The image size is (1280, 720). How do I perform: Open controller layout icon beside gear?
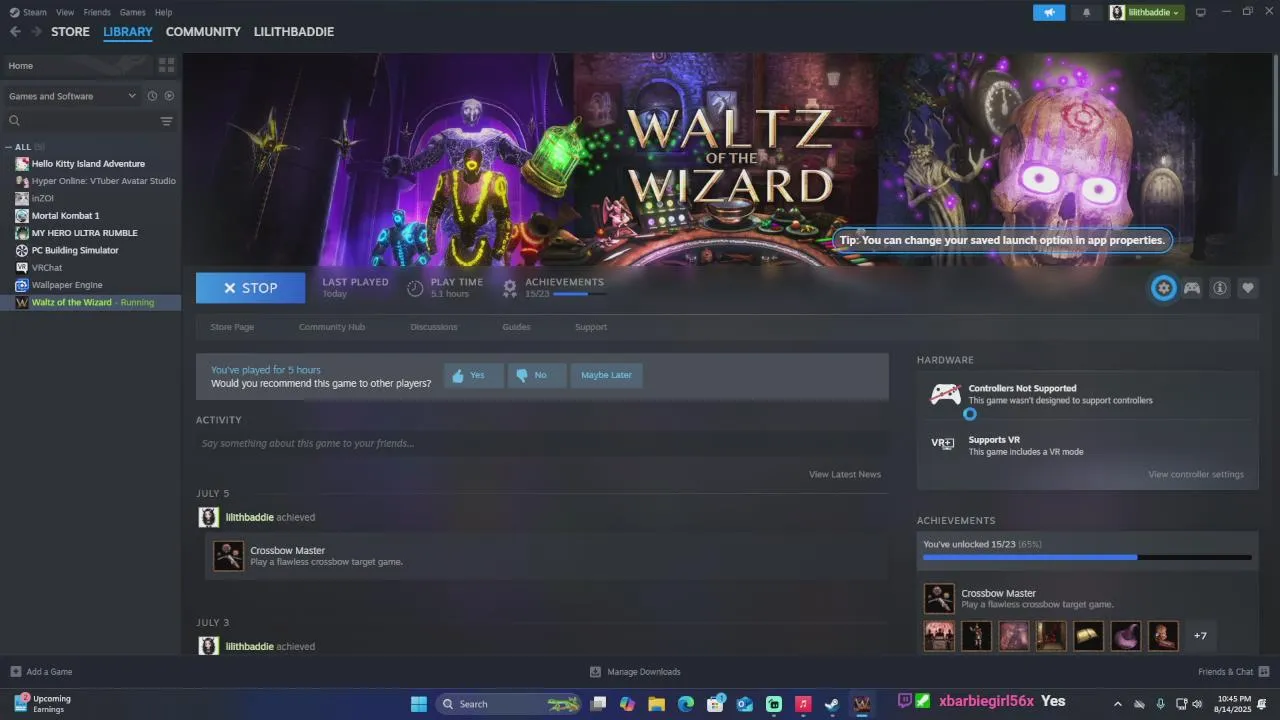click(1192, 288)
